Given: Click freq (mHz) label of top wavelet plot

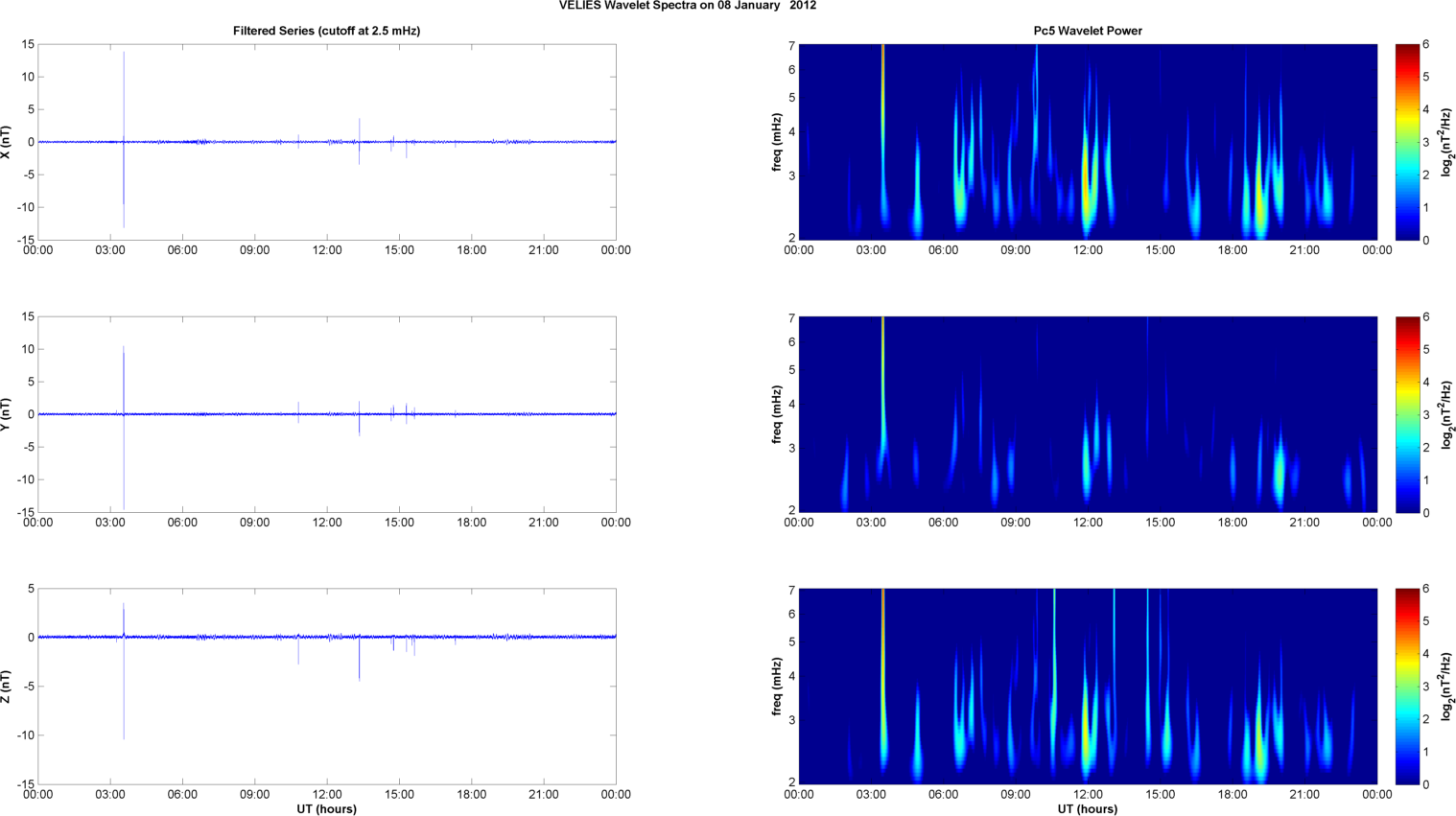Looking at the screenshot, I should [777, 142].
